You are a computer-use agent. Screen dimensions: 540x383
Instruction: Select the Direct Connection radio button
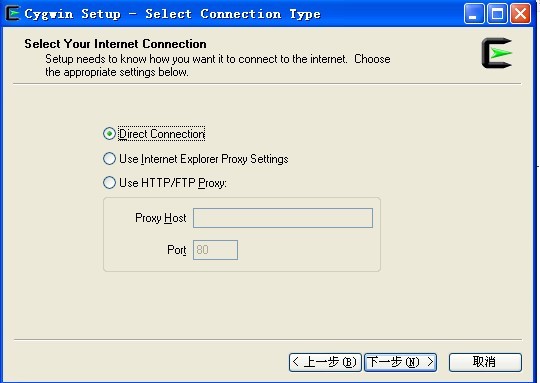[109, 134]
